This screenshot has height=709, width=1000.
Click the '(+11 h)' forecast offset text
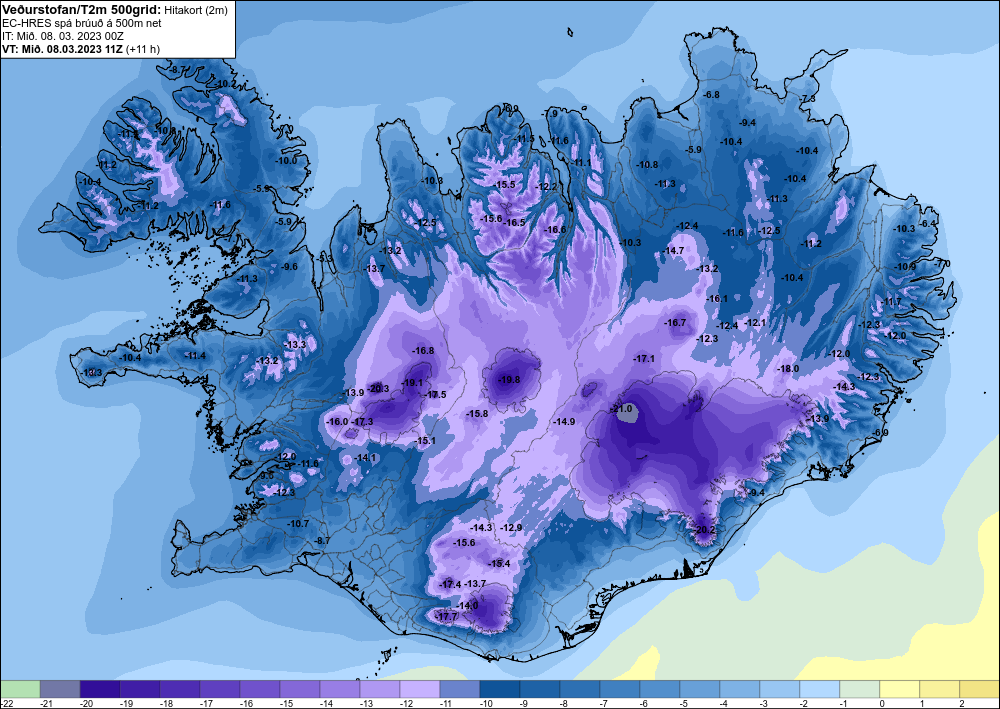coord(143,49)
